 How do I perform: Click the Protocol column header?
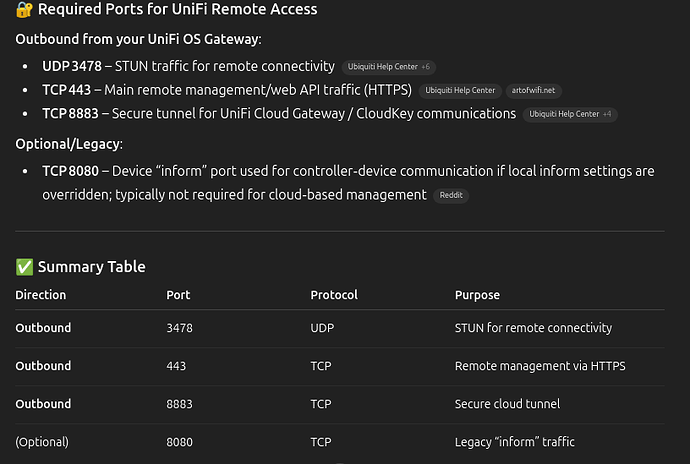click(334, 295)
